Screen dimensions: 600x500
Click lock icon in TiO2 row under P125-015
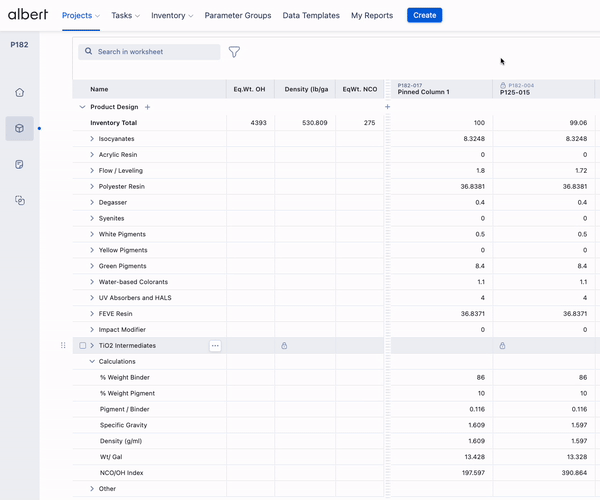coord(502,346)
